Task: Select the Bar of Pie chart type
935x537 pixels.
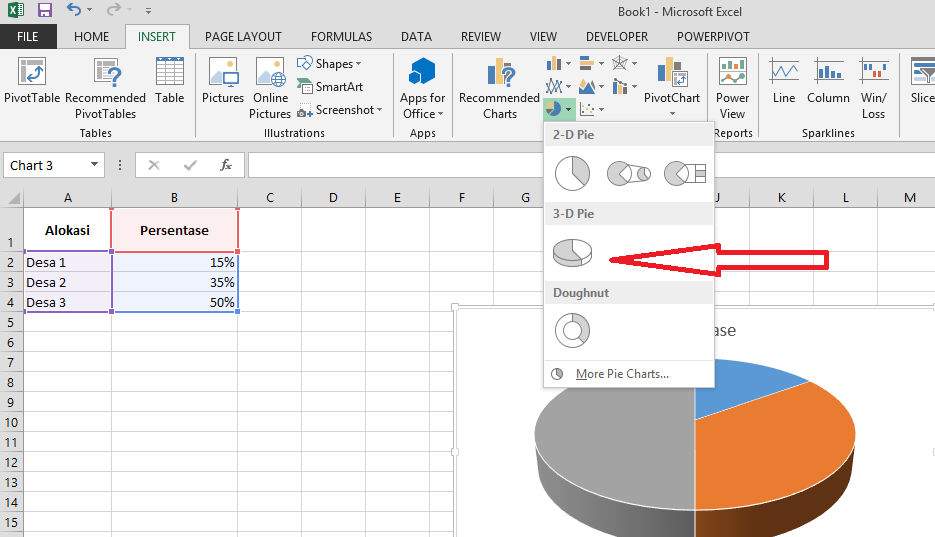Action: 686,173
